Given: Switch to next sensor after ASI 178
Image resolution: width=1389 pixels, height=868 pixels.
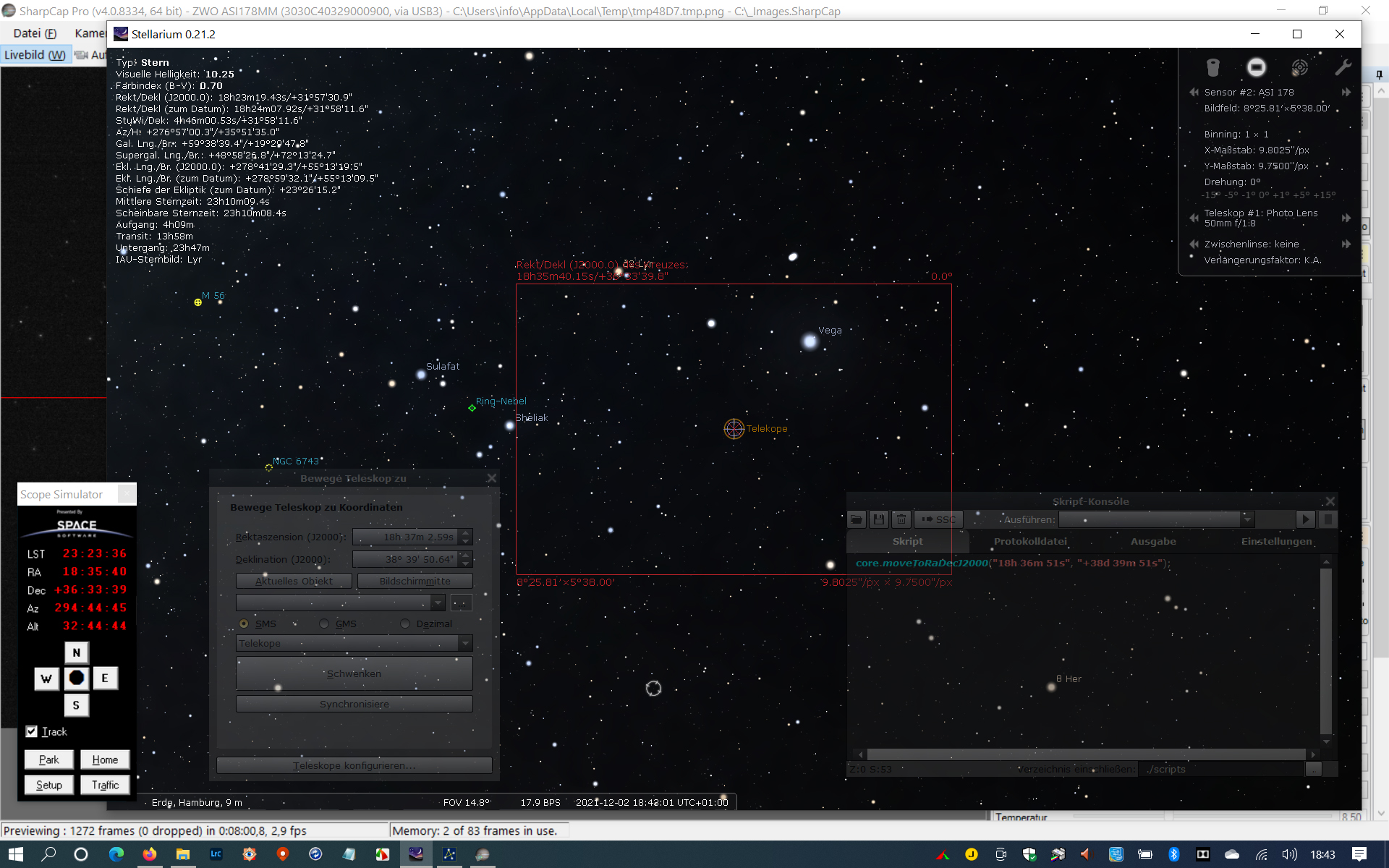Looking at the screenshot, I should (1346, 92).
